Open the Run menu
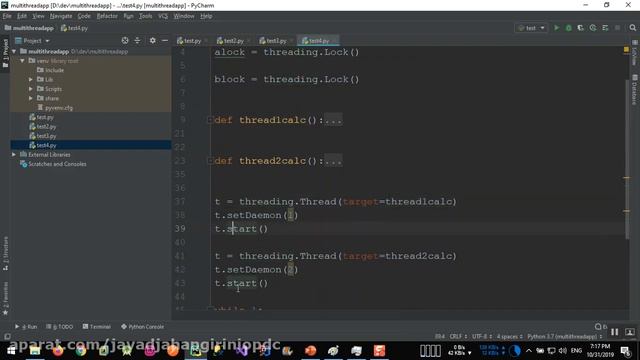The height and width of the screenshot is (360, 640). pyautogui.click(x=128, y=16)
